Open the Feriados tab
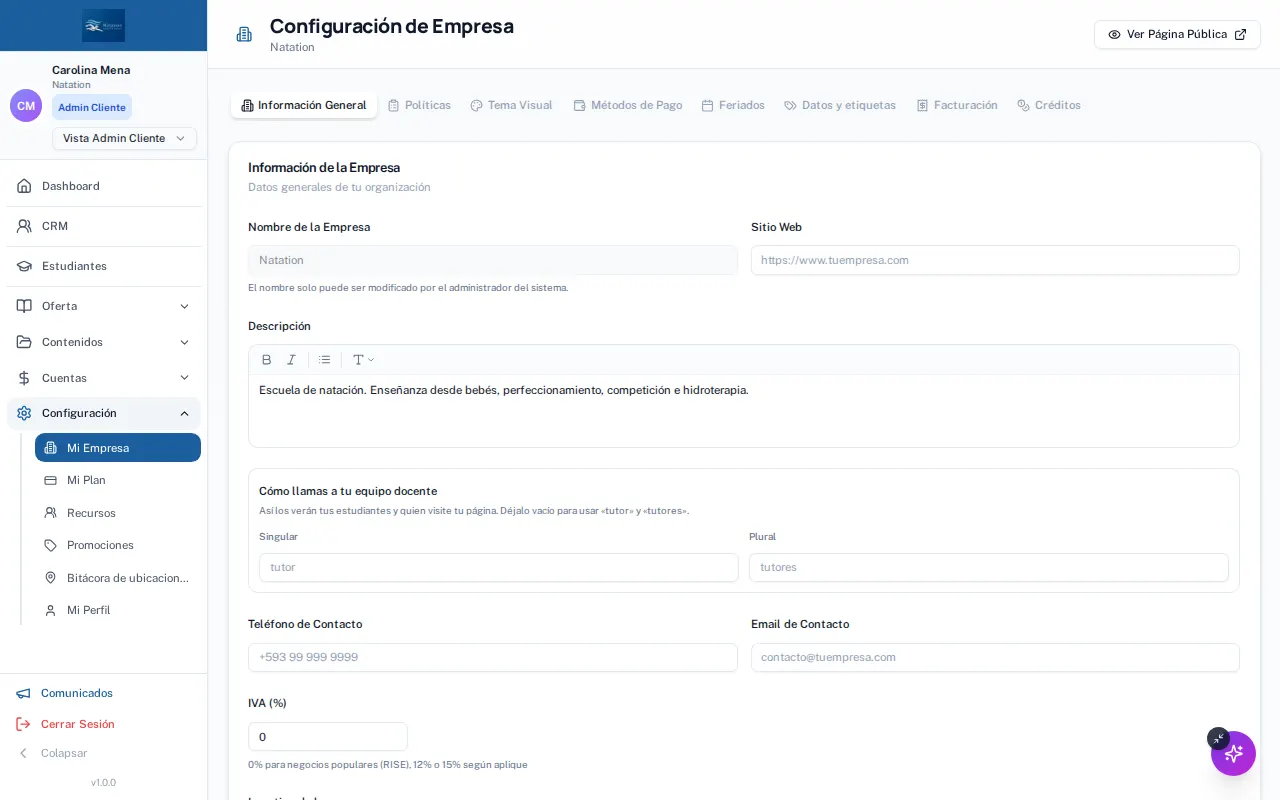This screenshot has width=1280, height=800. point(733,105)
